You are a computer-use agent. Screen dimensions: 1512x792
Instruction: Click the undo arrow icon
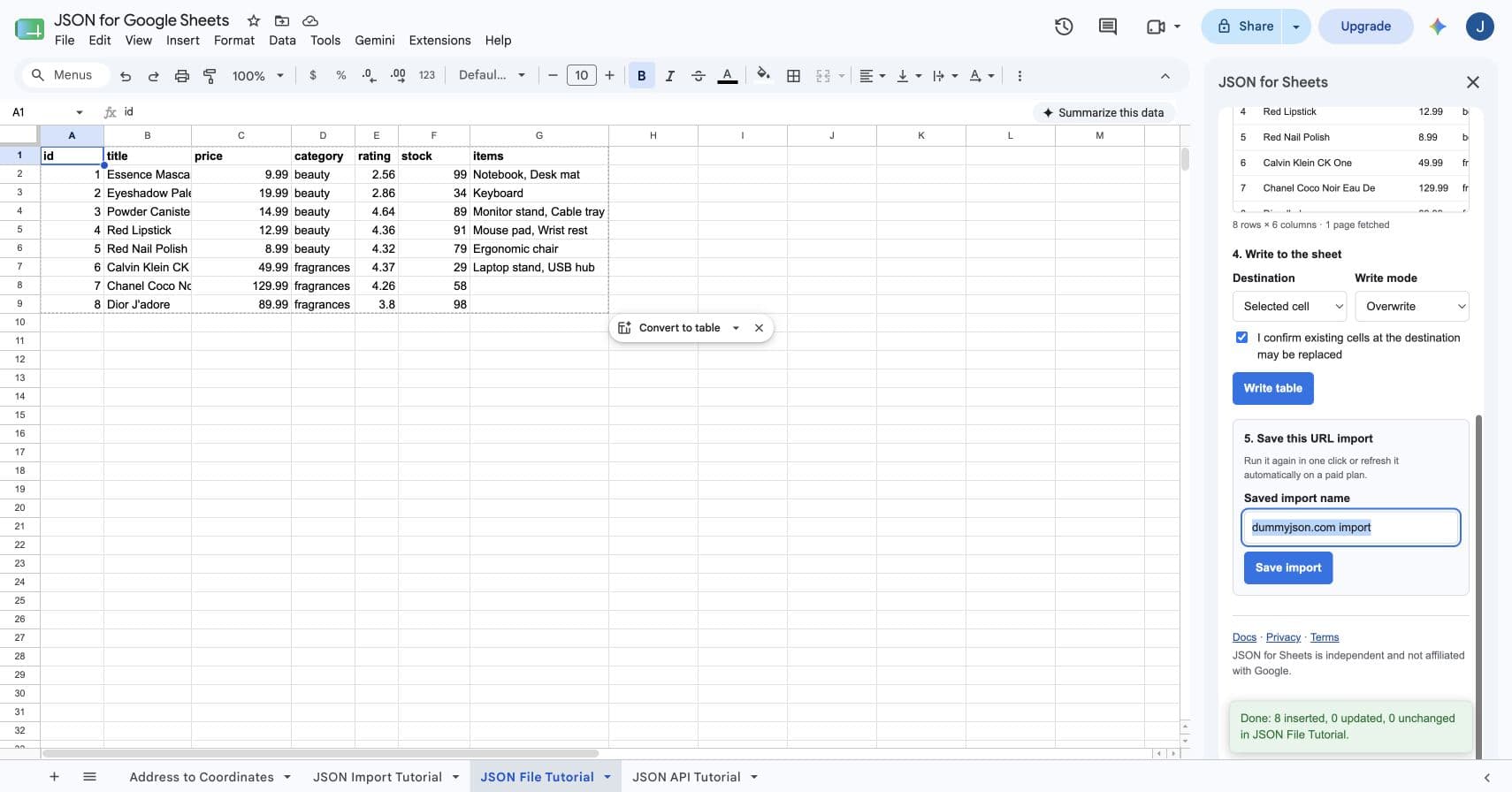(126, 76)
